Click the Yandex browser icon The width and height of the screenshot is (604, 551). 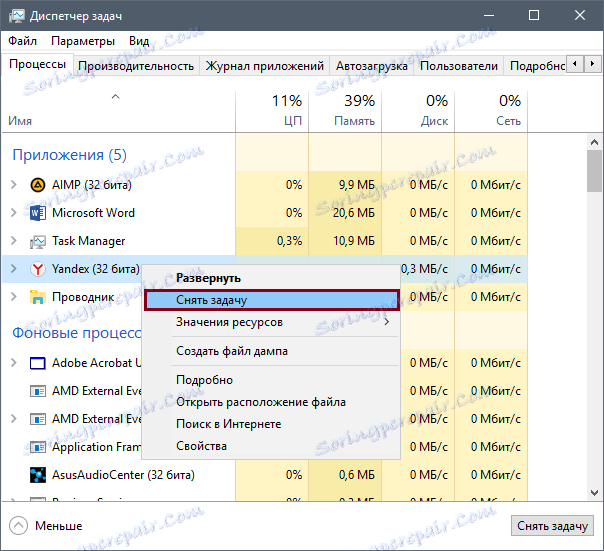tap(38, 269)
